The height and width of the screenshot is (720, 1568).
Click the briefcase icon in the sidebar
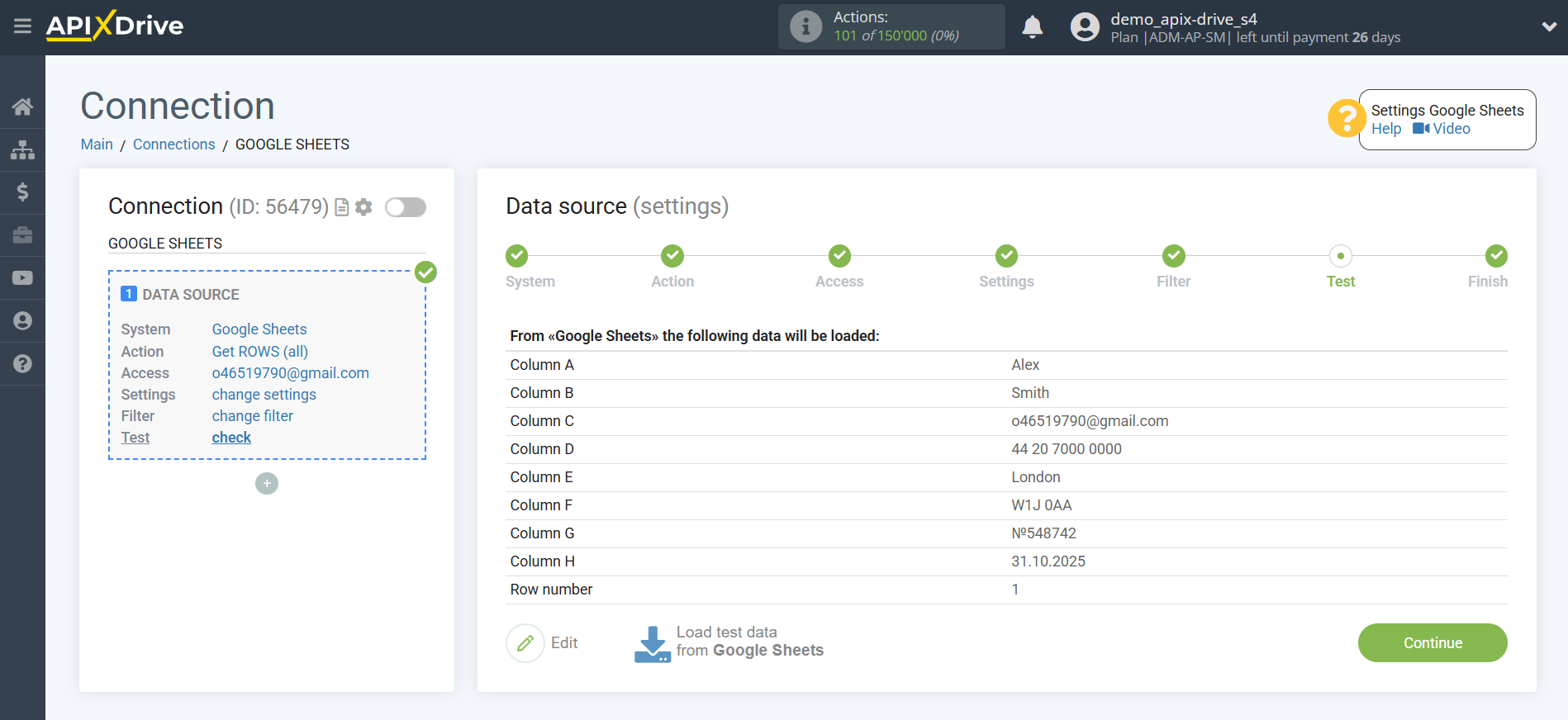point(22,235)
